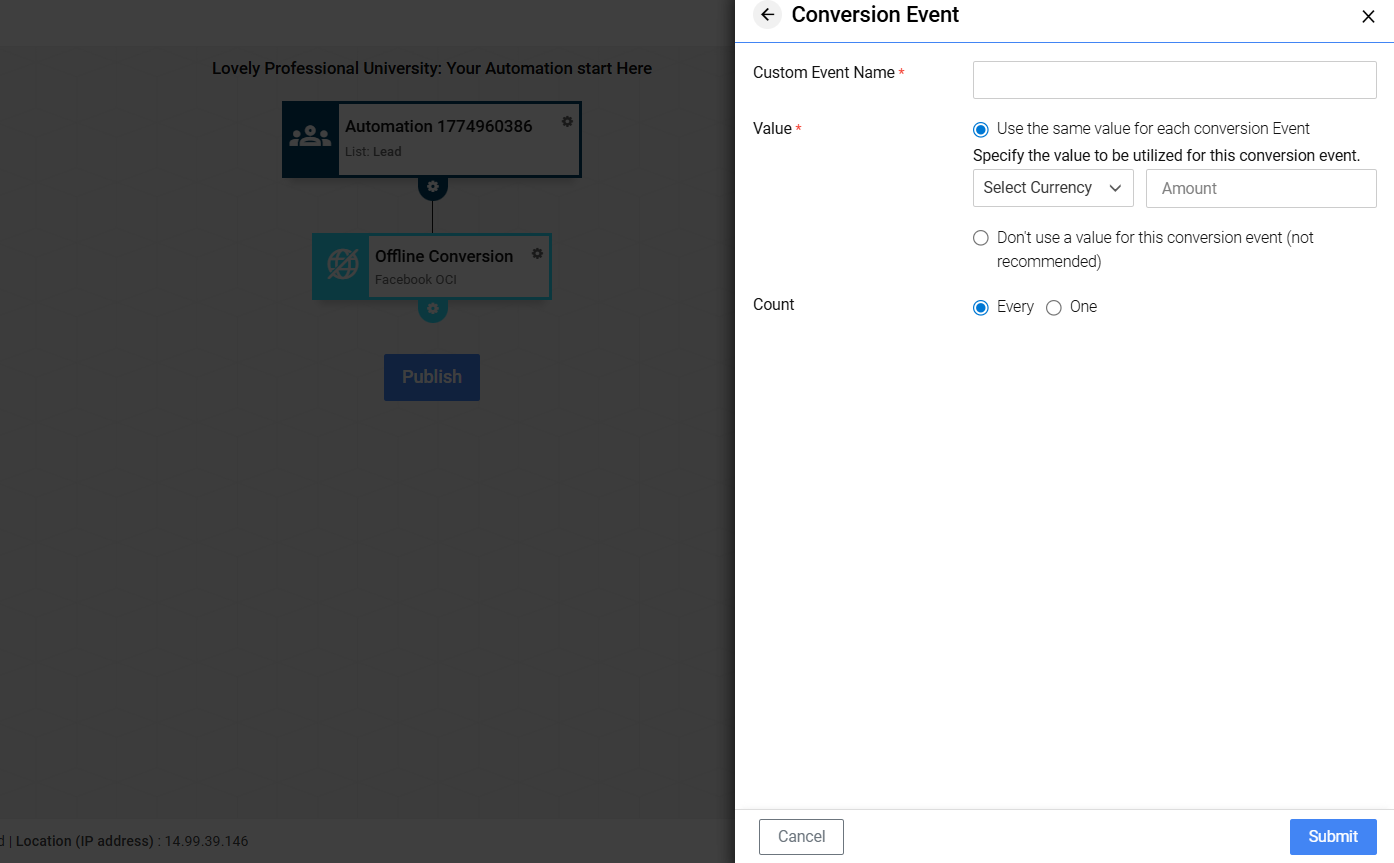1394x863 pixels.
Task: Close the Conversion Event panel
Action: 1368,16
